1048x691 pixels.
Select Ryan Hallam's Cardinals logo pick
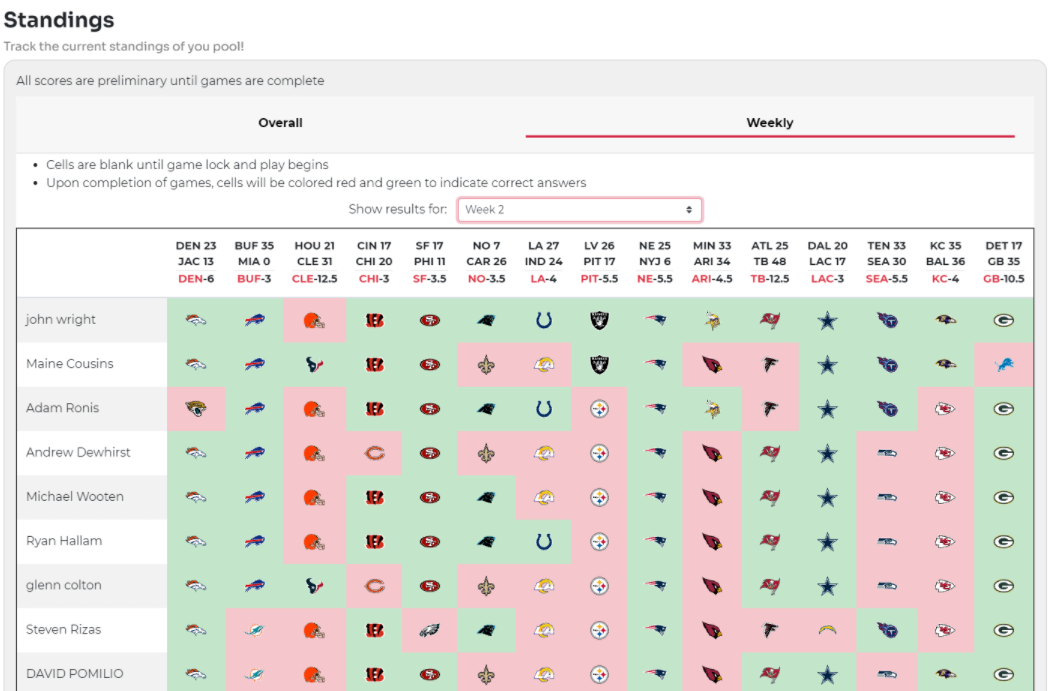click(712, 541)
